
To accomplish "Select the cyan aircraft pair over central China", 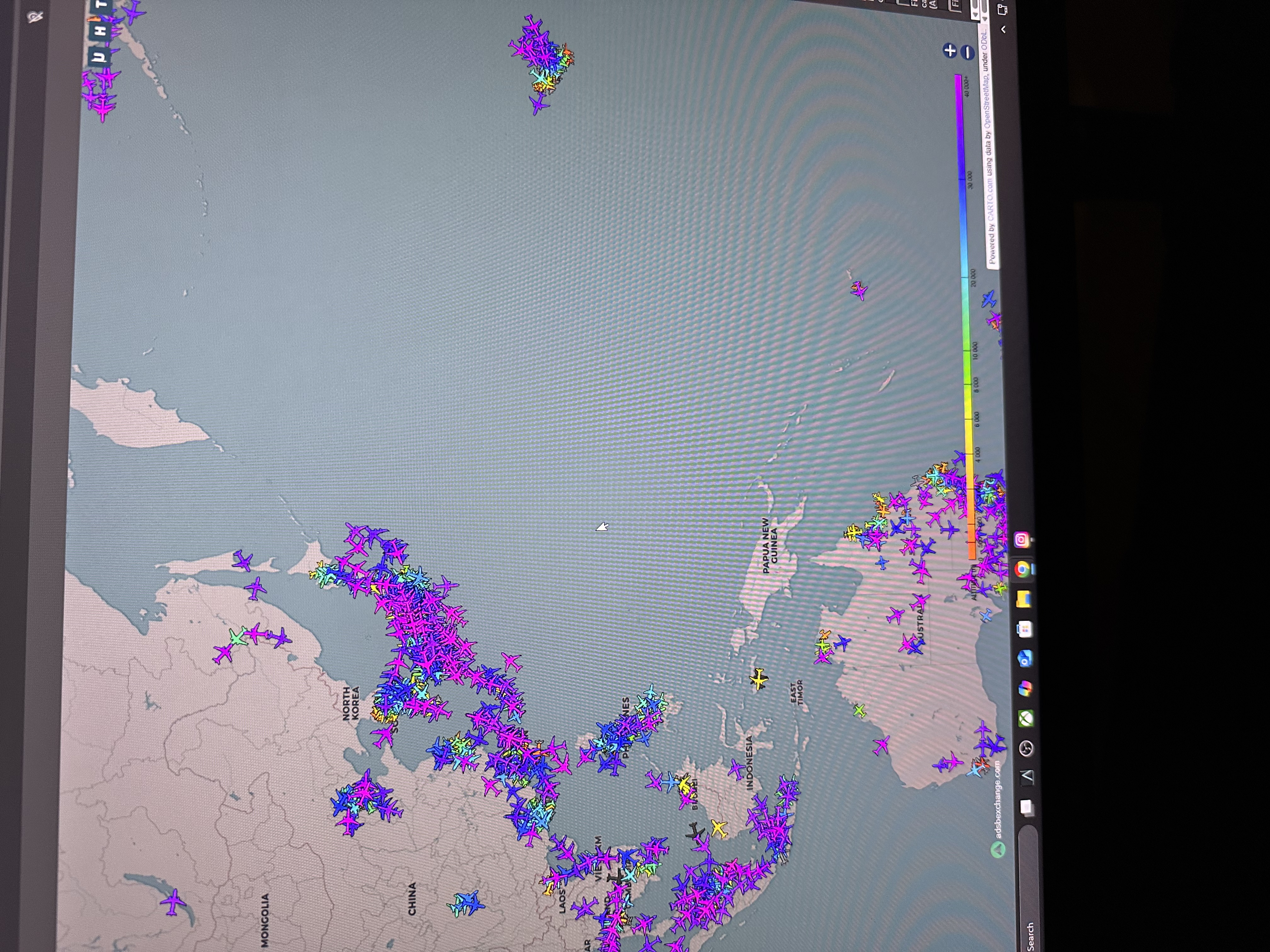I will (466, 904).
